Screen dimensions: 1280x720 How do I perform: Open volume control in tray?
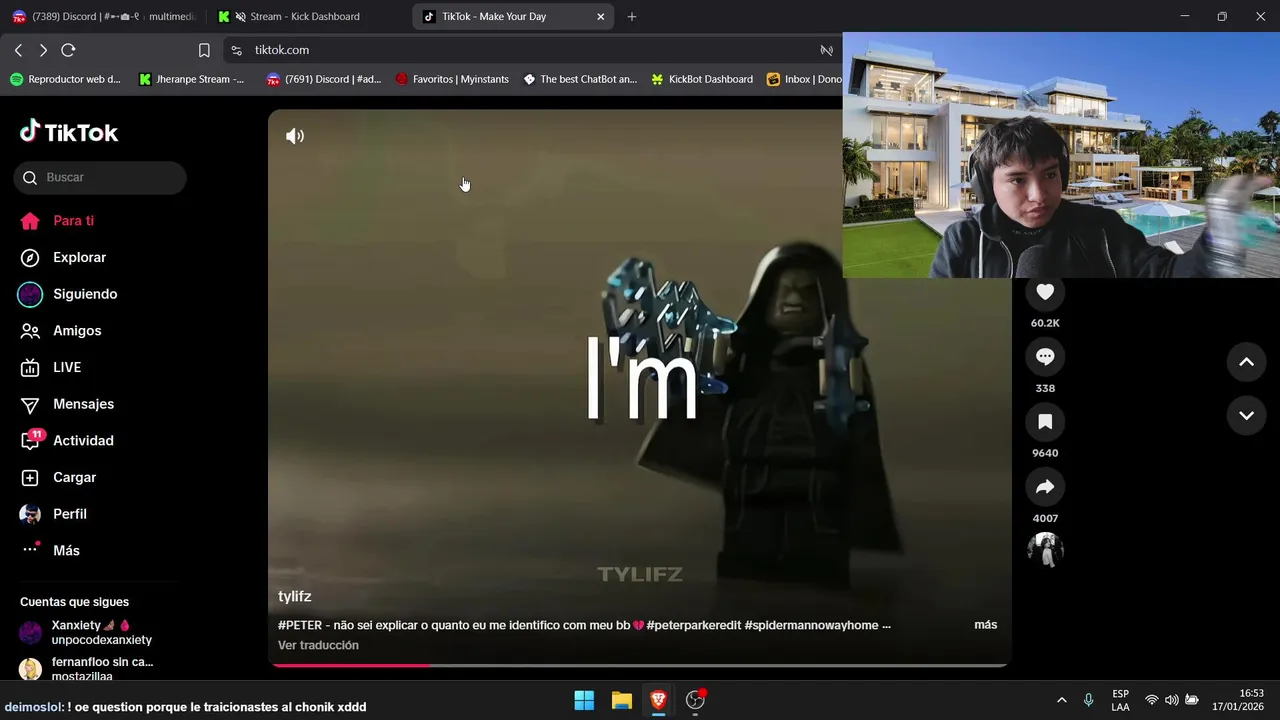[1172, 700]
